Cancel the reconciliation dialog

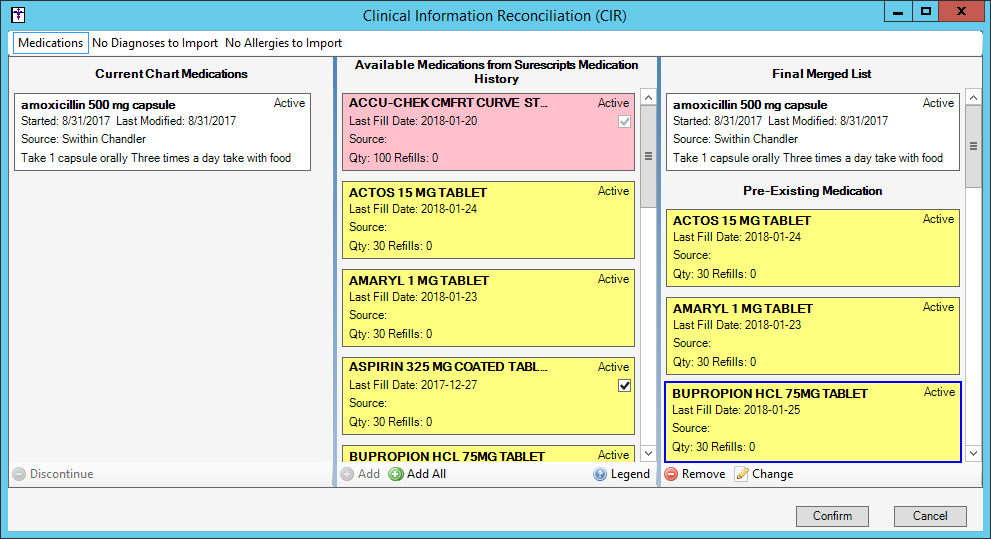click(930, 516)
